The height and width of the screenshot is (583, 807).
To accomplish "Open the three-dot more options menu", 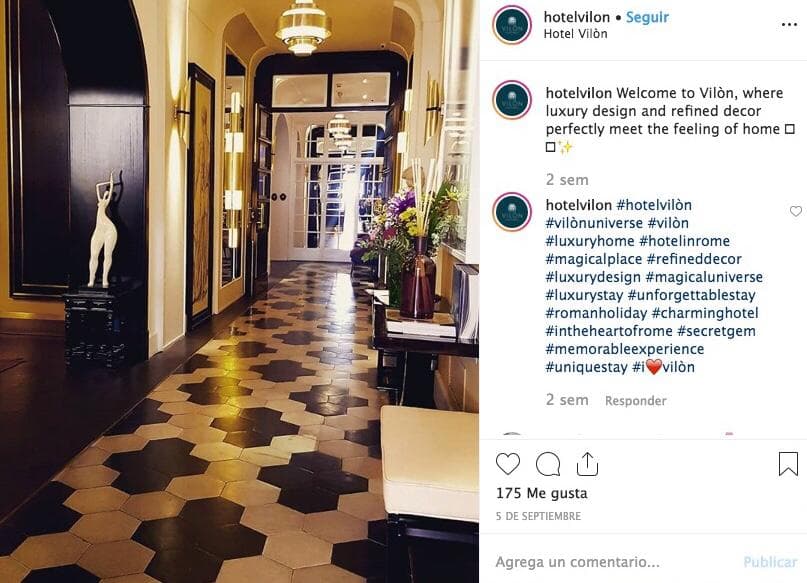I will pos(789,24).
